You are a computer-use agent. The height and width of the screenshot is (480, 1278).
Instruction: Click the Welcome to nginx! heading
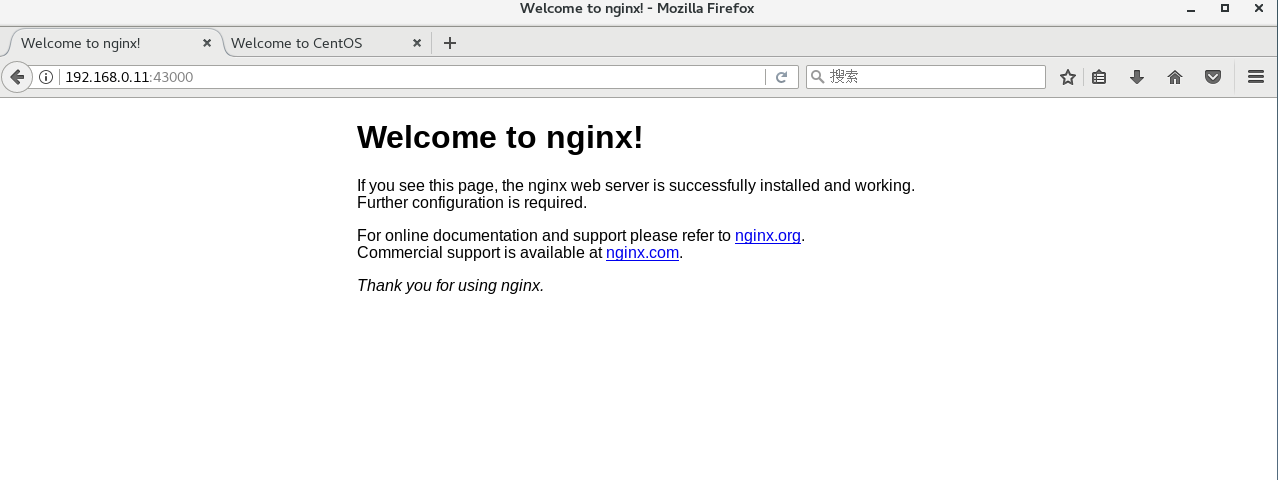(500, 137)
